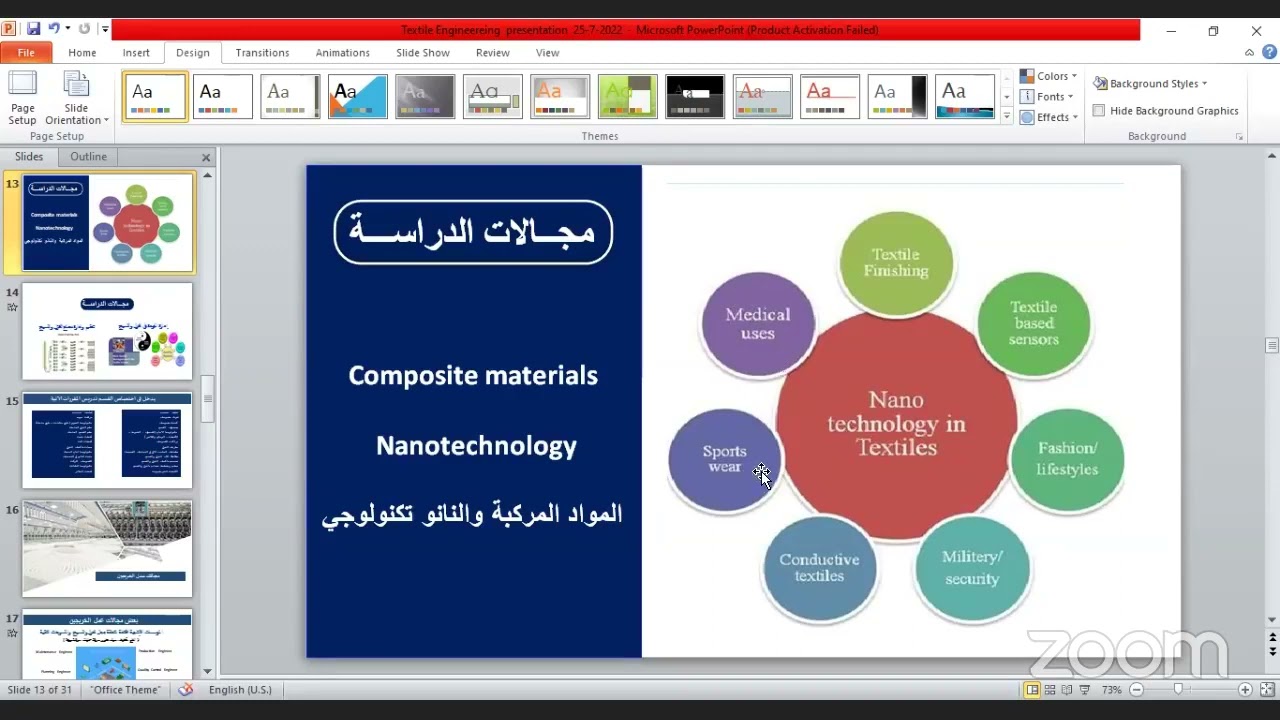Click the Arabic title box on slide
The width and height of the screenshot is (1280, 720).
[473, 232]
